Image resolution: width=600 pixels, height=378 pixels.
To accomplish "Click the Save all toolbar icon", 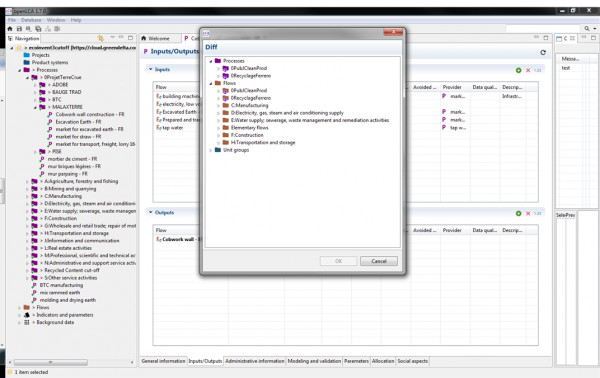I will click(x=38, y=29).
